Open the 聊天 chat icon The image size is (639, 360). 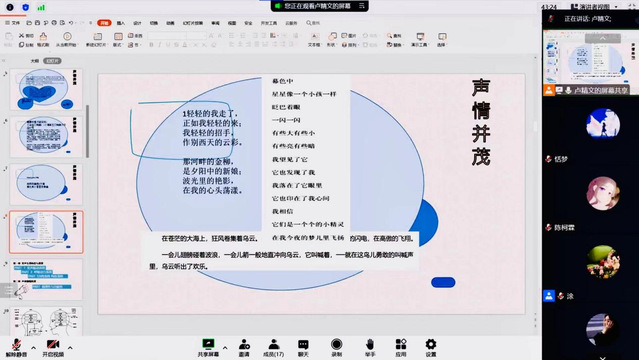pyautogui.click(x=303, y=348)
